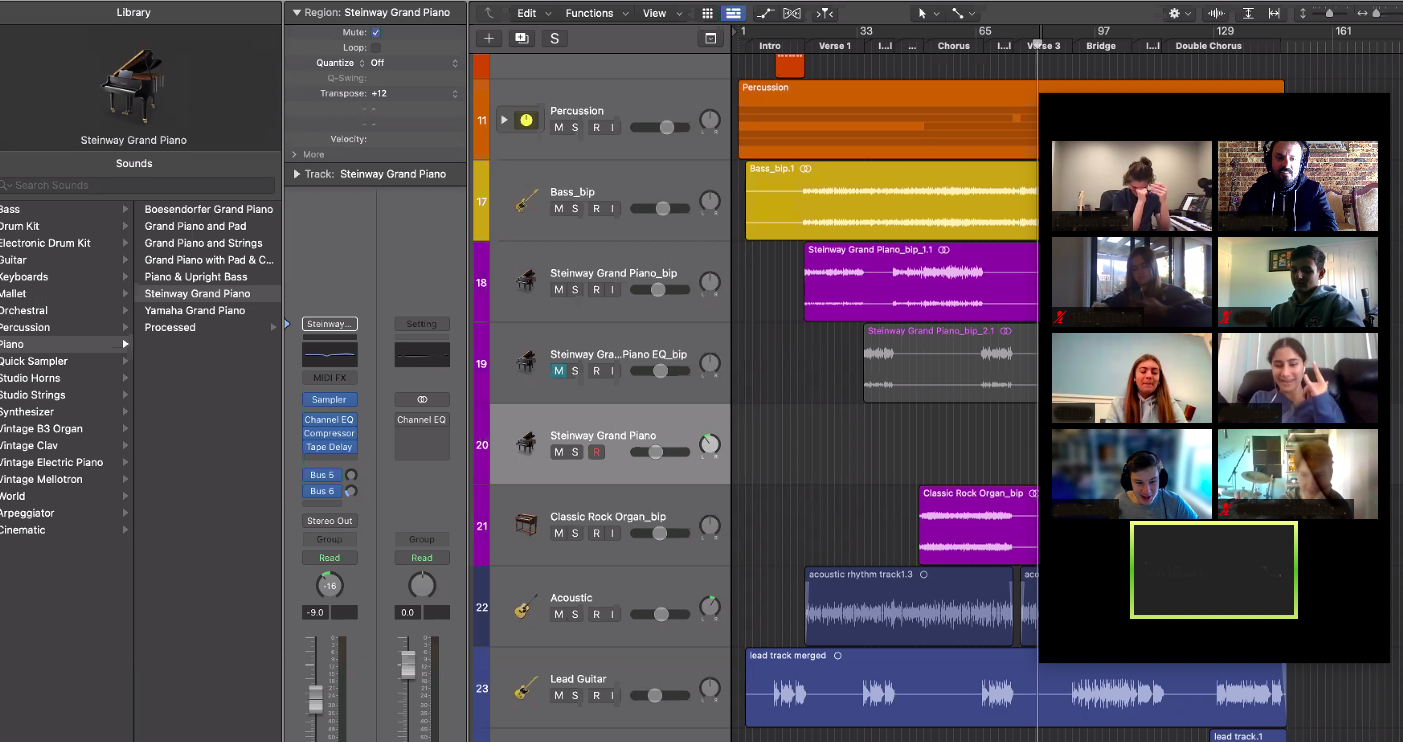Click the Bass_bip track guitar icon
This screenshot has height=742, width=1403.
click(526, 201)
